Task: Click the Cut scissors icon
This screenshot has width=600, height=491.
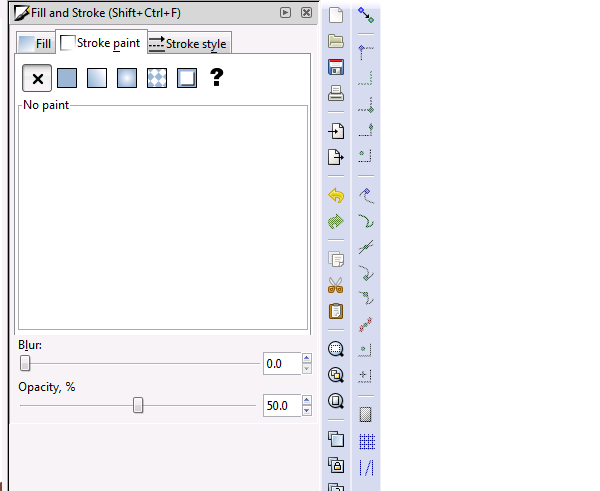Action: pos(336,285)
